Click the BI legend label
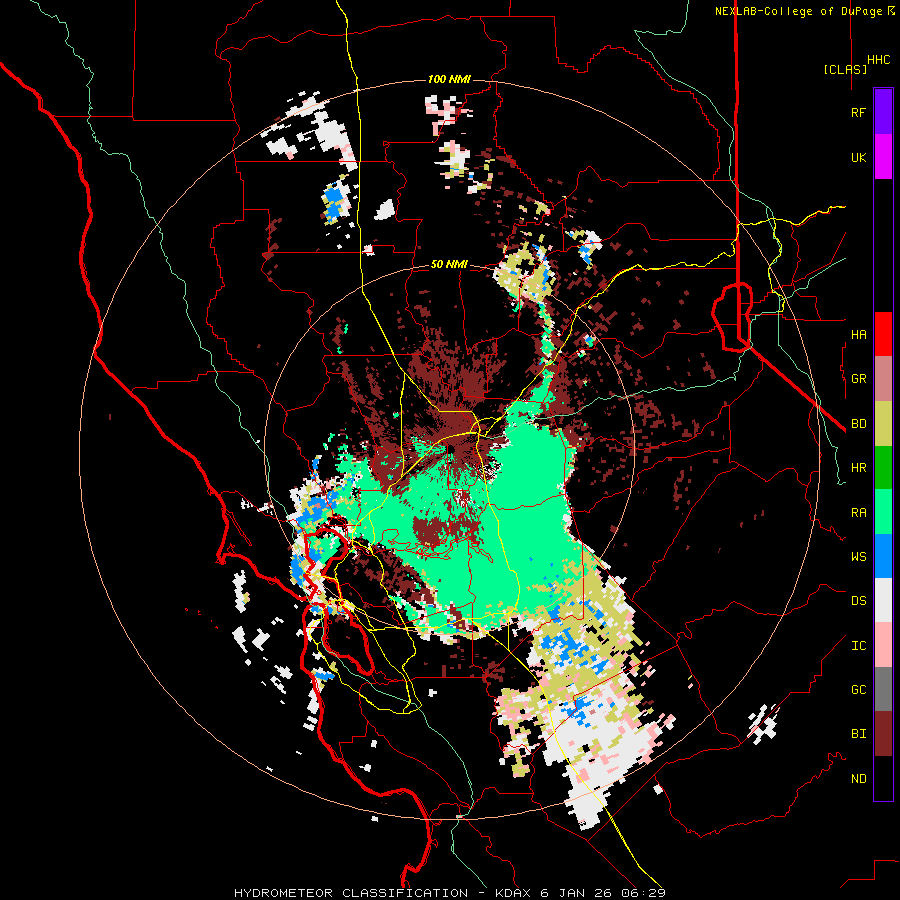900x900 pixels. [858, 734]
